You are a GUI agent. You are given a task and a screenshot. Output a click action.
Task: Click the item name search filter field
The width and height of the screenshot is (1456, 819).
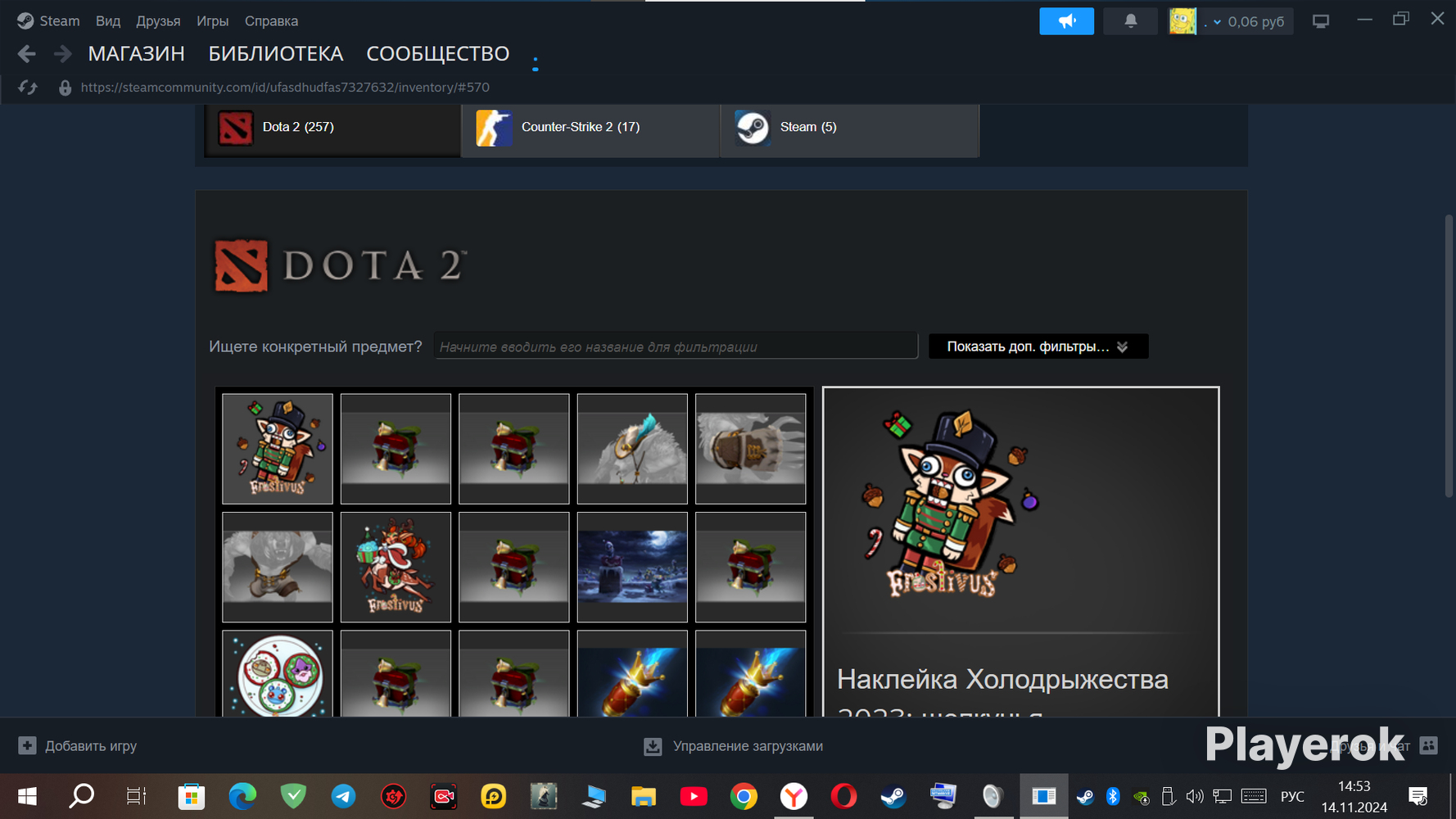[x=676, y=346]
